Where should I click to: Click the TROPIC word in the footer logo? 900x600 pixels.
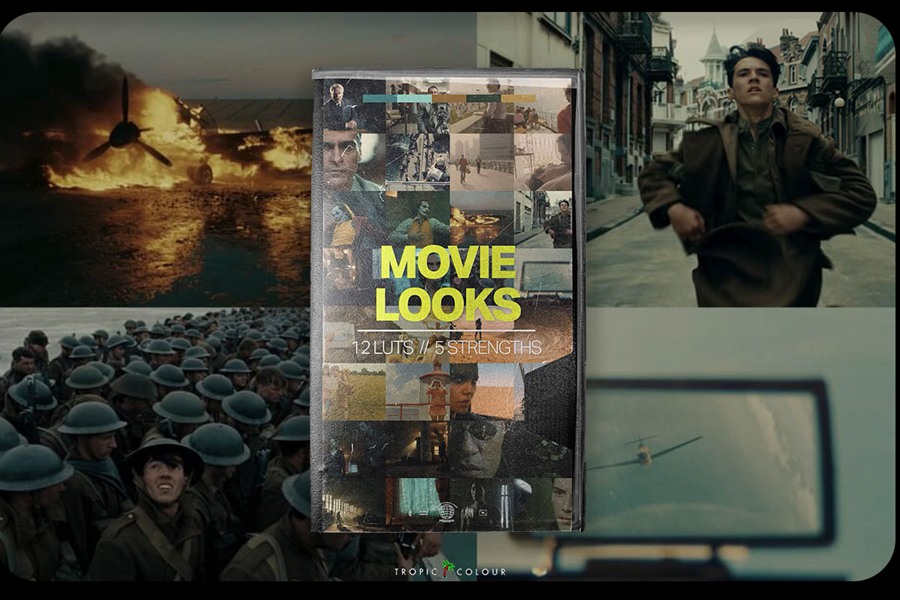415,572
